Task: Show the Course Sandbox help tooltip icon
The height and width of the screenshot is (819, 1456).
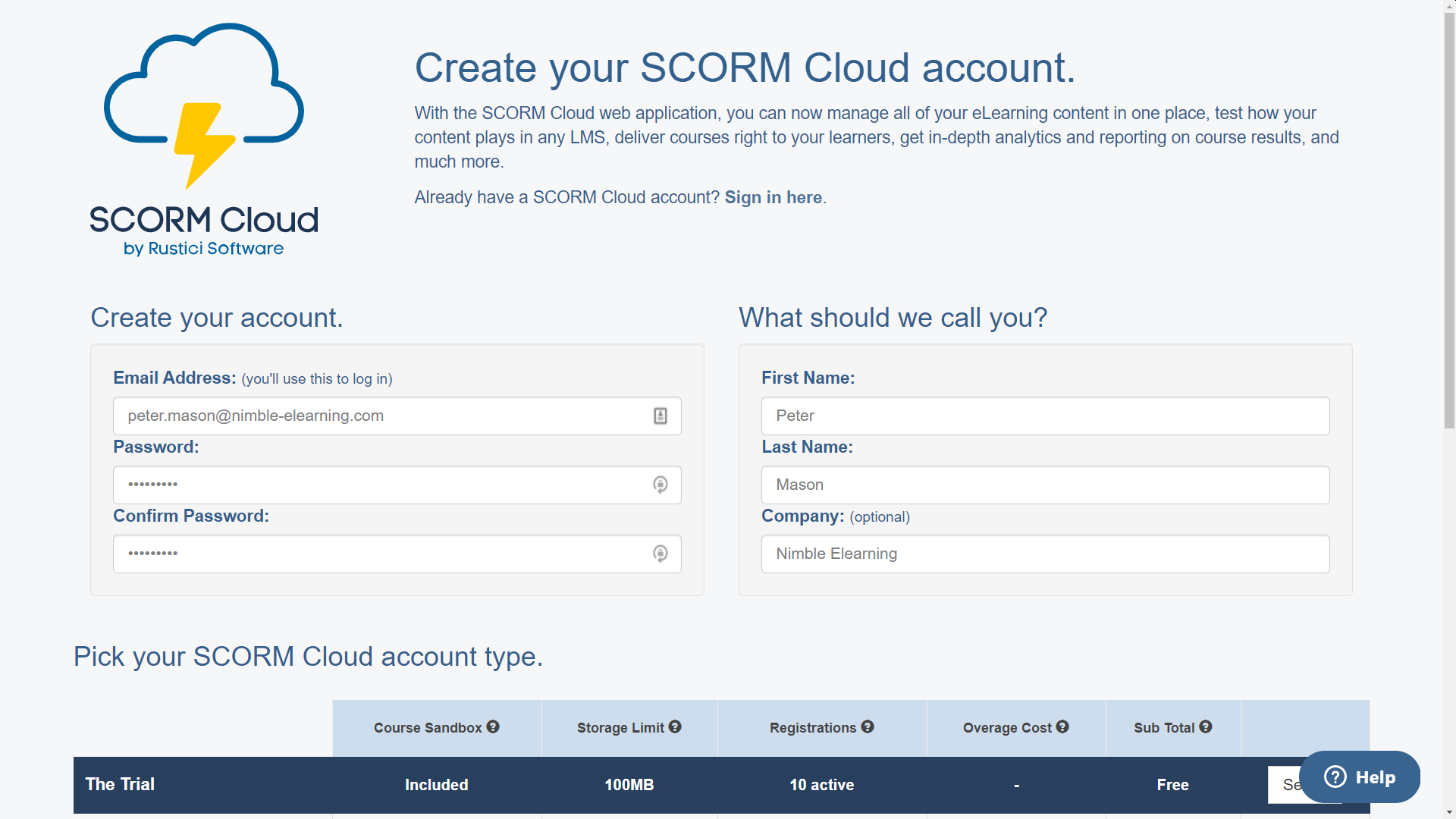Action: 493,726
